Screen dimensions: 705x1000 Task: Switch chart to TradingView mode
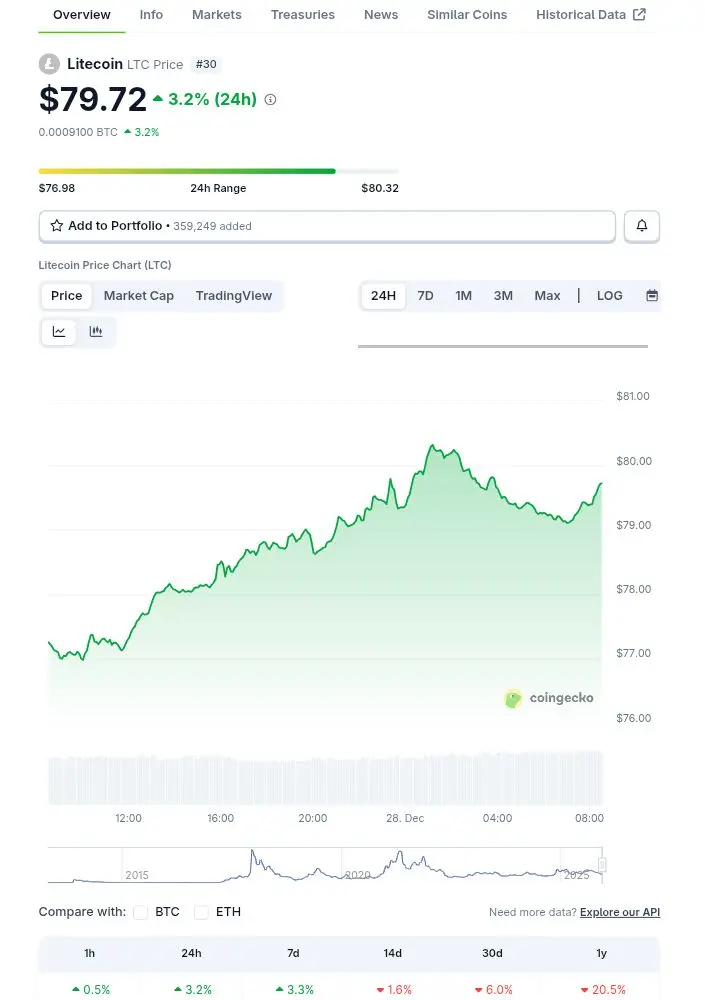[234, 296]
